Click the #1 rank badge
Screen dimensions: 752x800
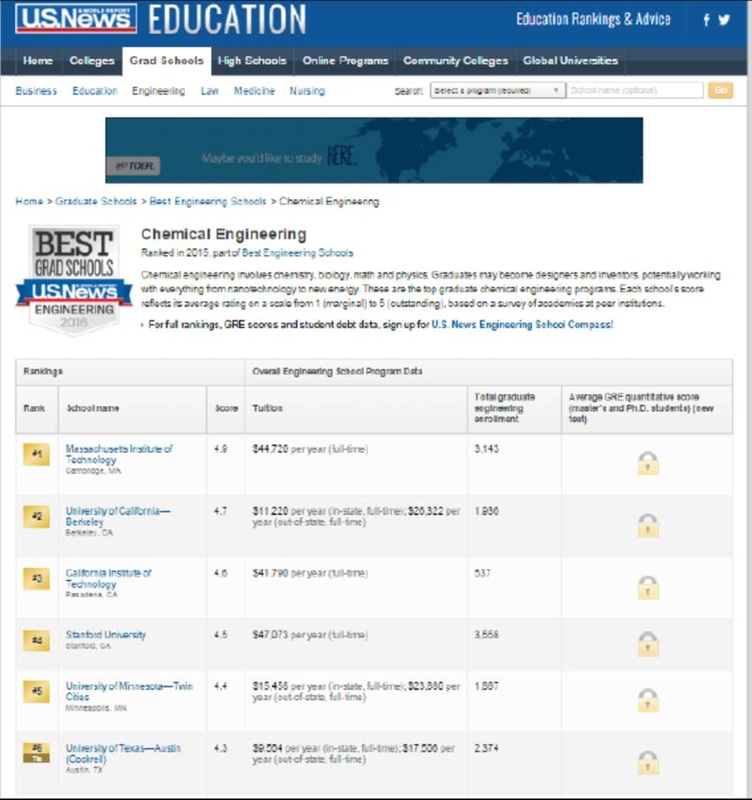[x=36, y=454]
